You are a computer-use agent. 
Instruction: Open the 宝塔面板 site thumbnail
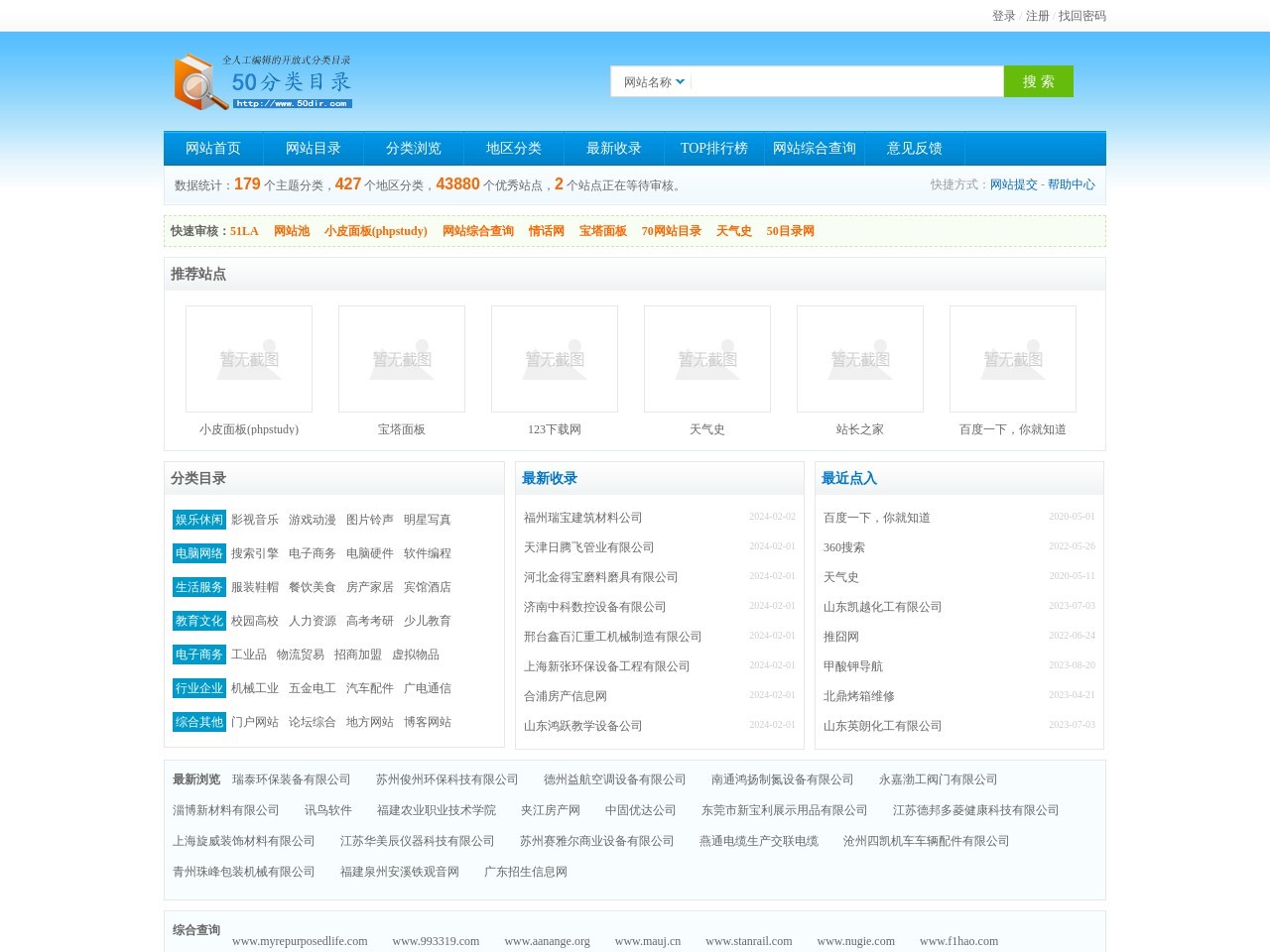401,358
